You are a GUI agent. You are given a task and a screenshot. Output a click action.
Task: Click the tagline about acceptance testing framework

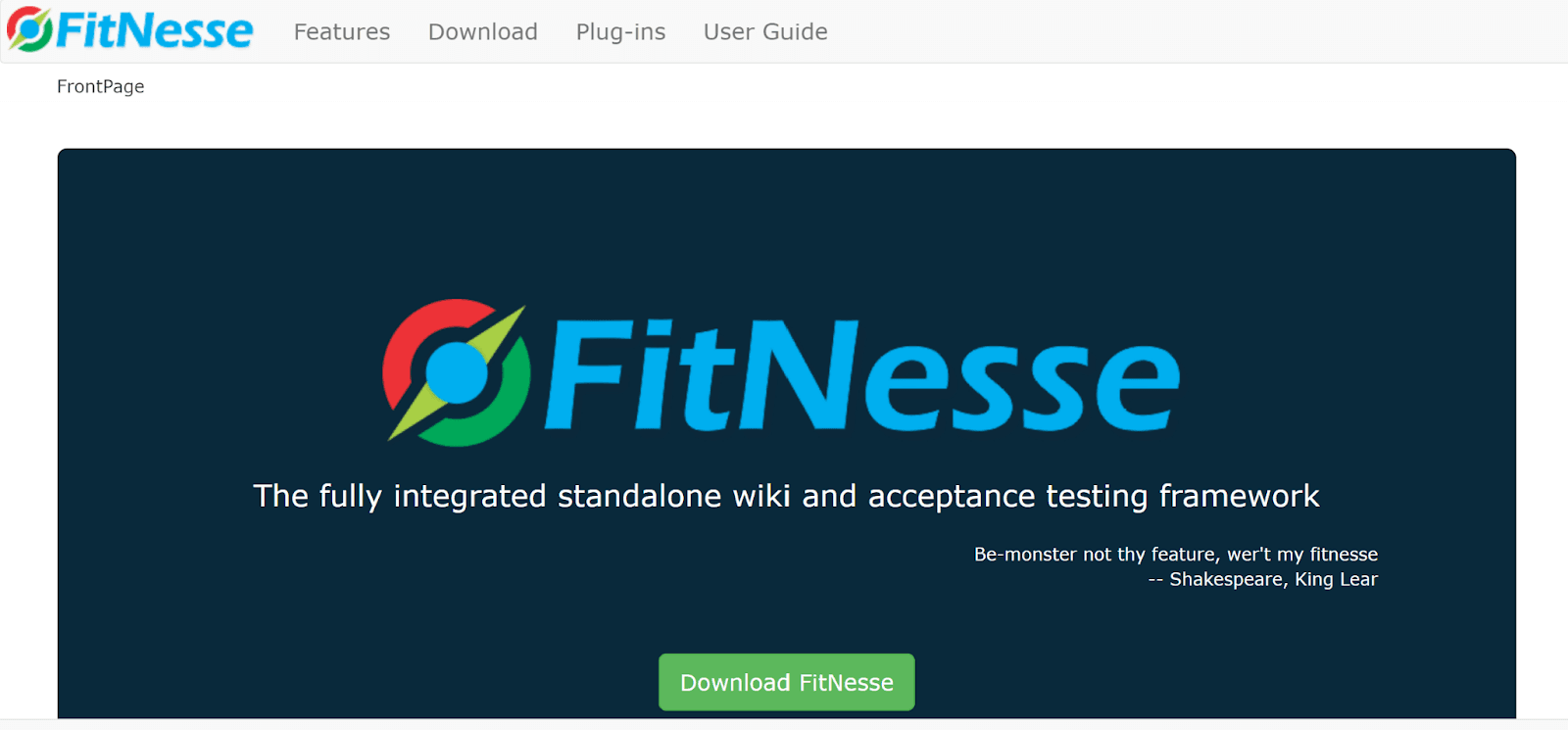[786, 496]
